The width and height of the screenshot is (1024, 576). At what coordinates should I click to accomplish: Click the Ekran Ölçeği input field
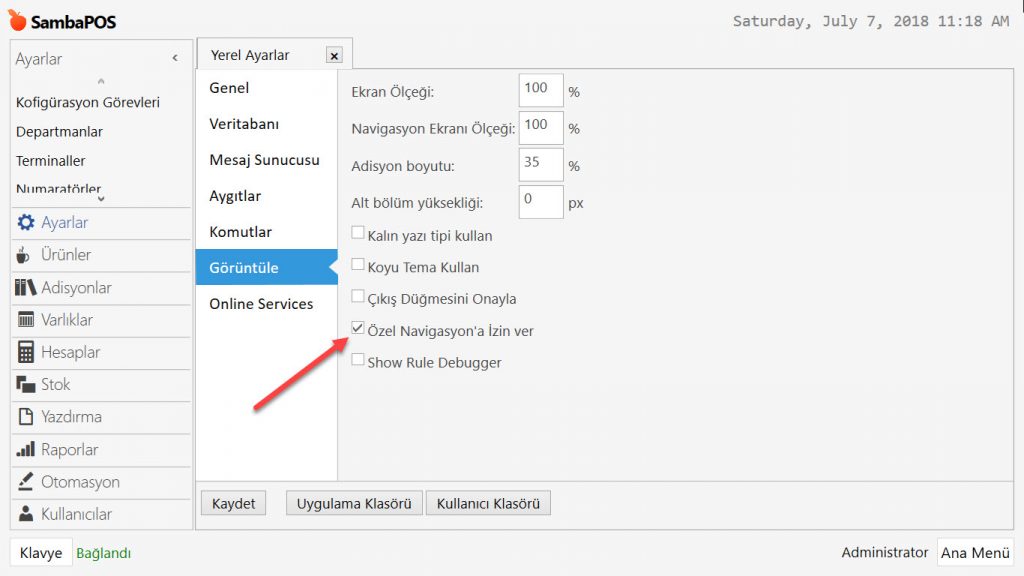click(540, 91)
